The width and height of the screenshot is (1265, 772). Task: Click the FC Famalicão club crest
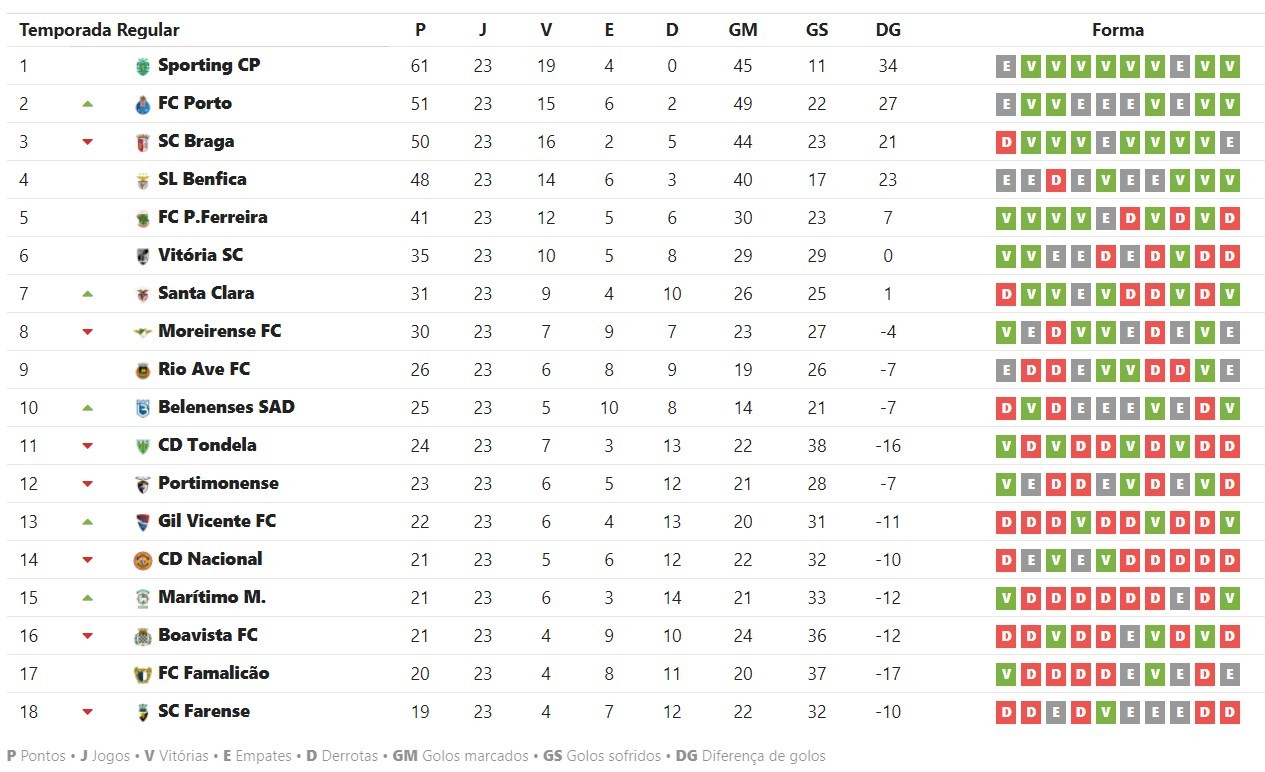coord(142,675)
